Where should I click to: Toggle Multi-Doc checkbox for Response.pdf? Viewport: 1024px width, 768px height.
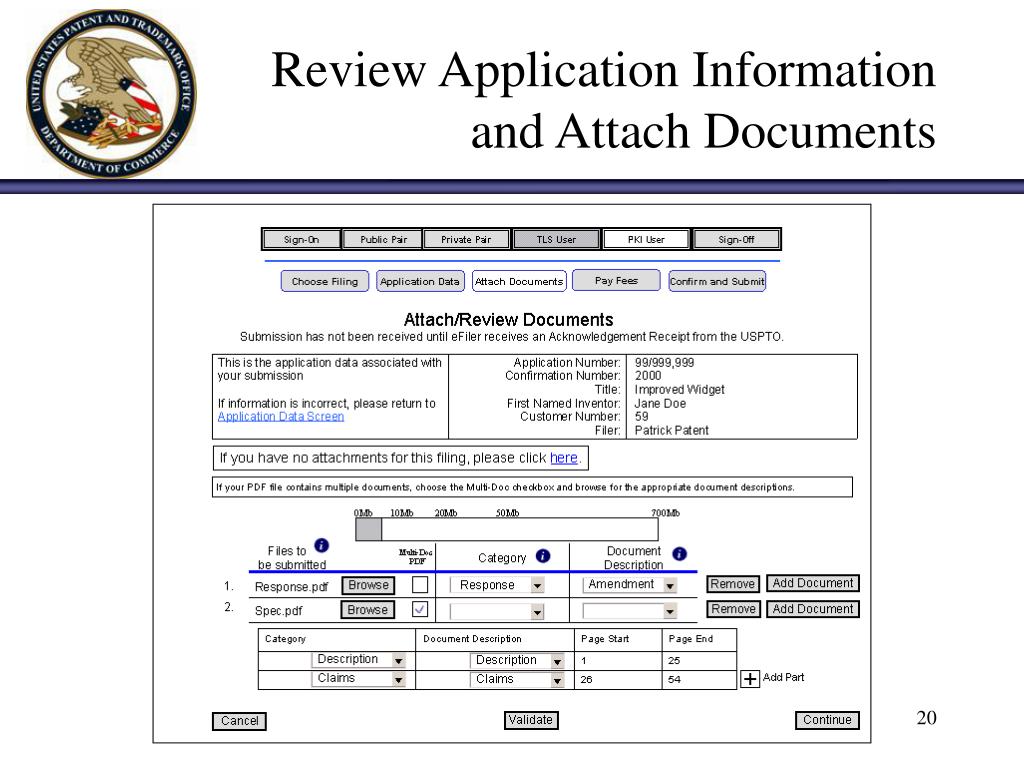click(x=420, y=584)
